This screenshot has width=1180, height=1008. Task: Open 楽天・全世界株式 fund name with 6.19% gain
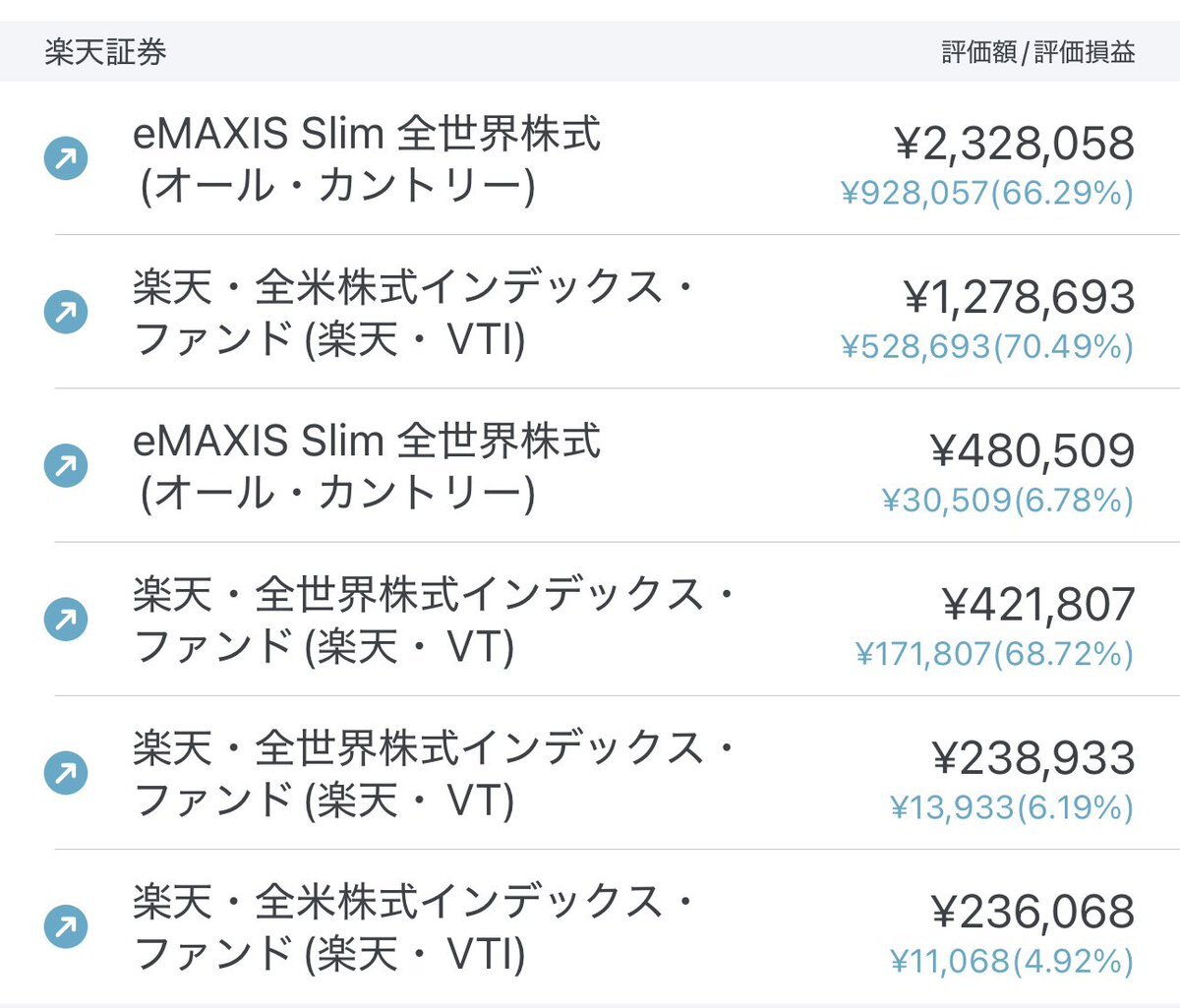(x=434, y=774)
